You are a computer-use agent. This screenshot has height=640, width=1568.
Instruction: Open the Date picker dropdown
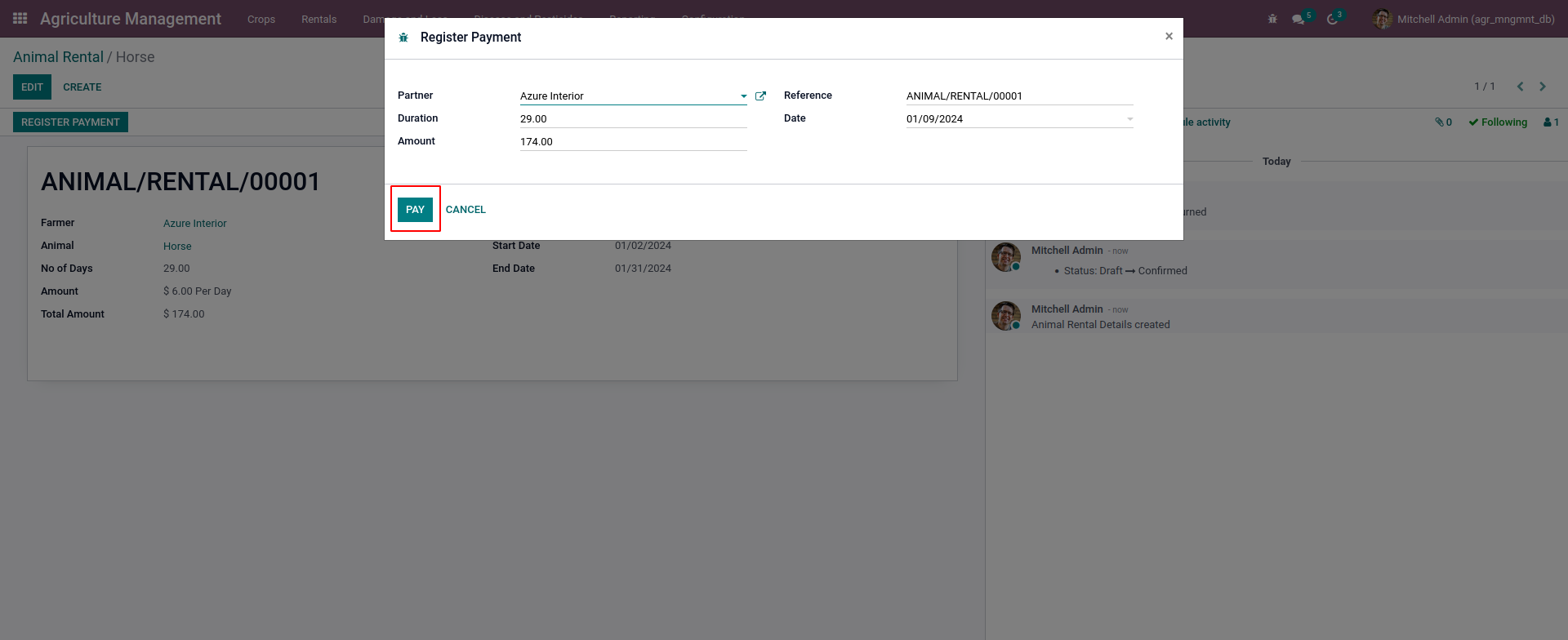(x=1129, y=119)
